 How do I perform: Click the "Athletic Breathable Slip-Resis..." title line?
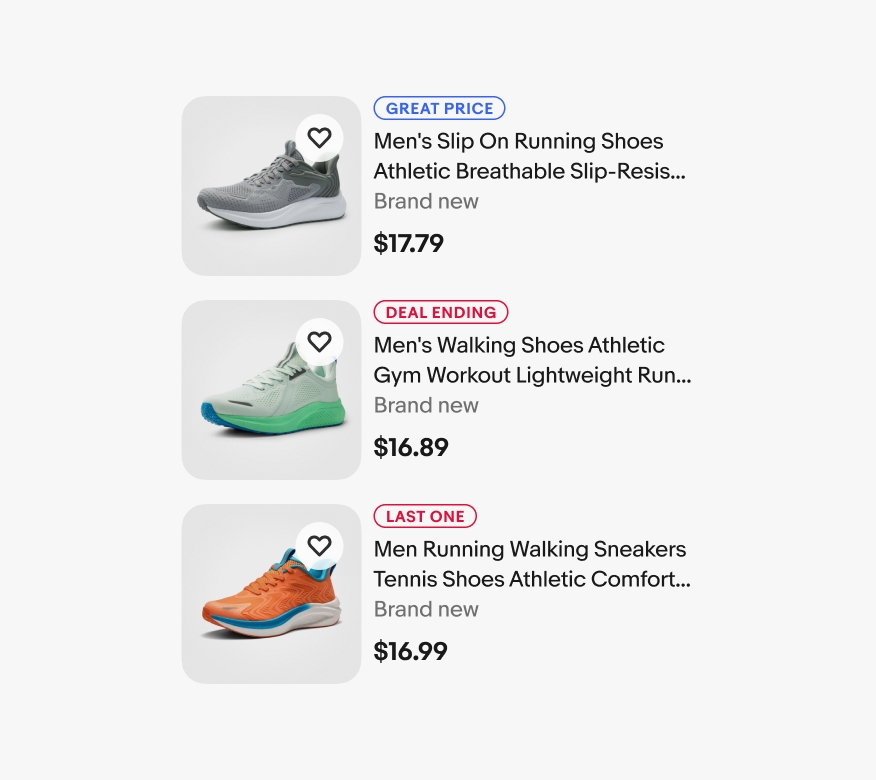click(x=530, y=171)
